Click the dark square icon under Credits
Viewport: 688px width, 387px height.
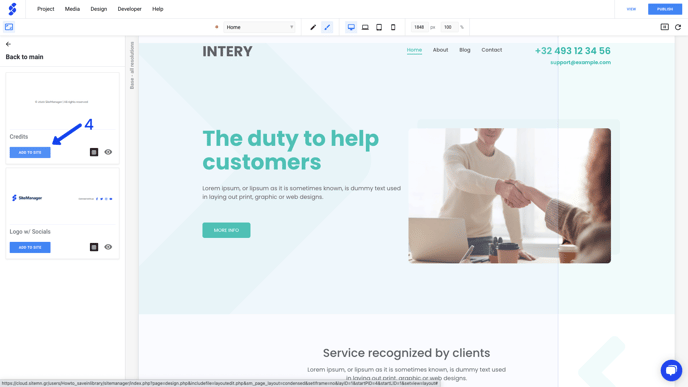[94, 152]
